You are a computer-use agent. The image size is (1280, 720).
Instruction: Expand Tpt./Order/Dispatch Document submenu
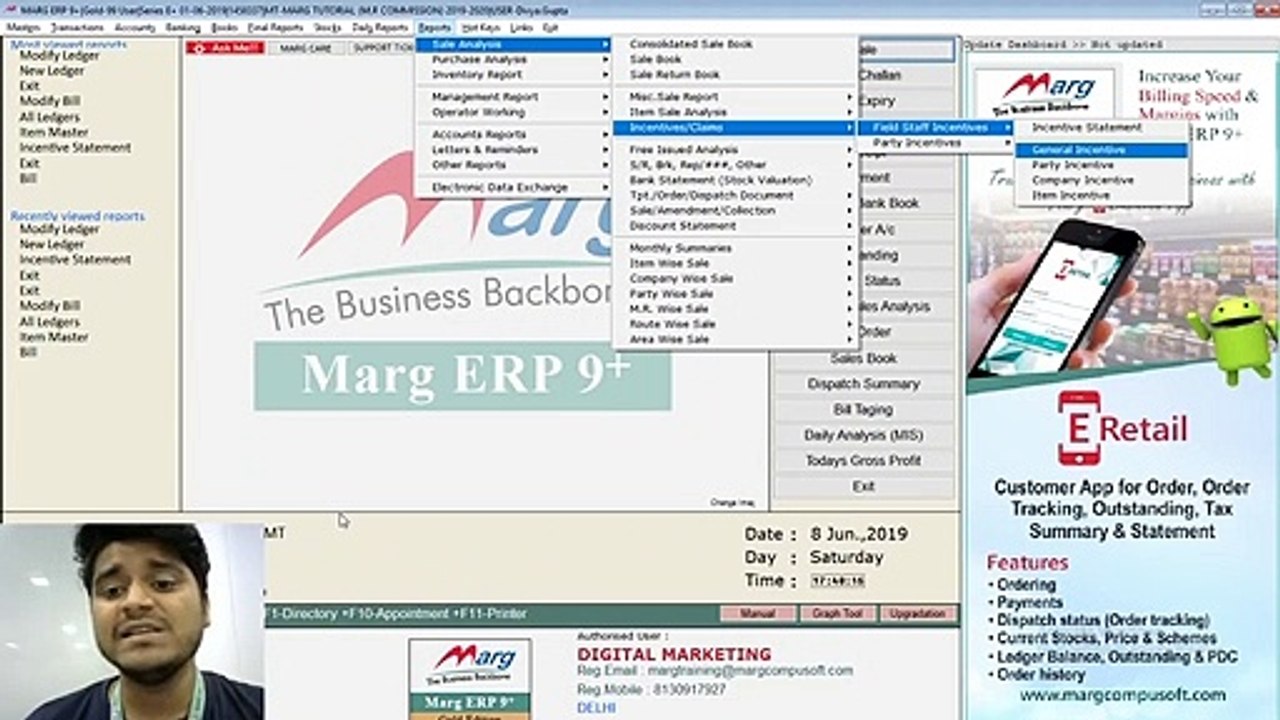[735, 196]
